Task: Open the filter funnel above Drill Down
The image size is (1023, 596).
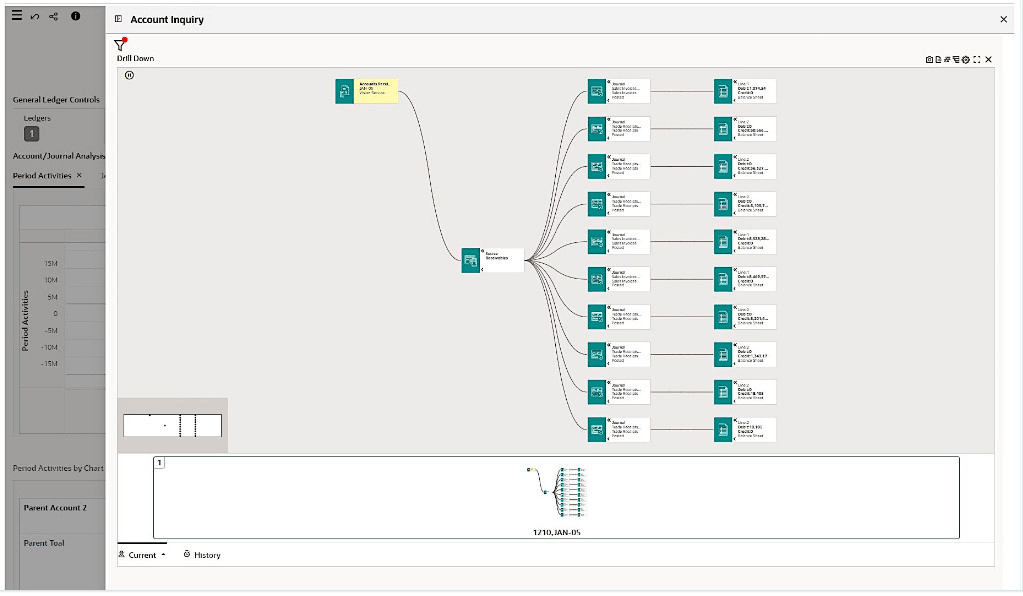Action: [119, 44]
